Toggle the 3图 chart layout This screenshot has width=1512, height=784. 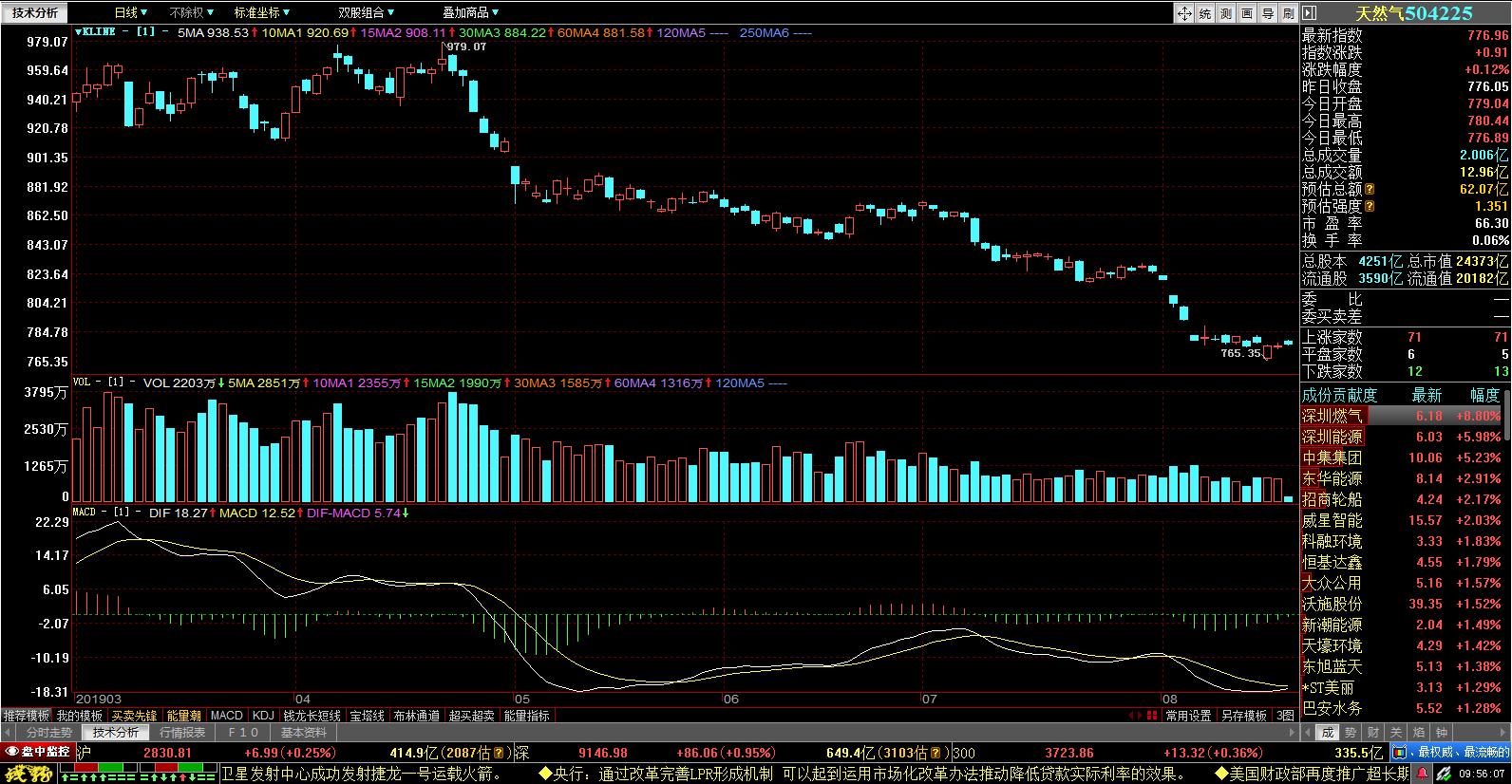pyautogui.click(x=1285, y=716)
